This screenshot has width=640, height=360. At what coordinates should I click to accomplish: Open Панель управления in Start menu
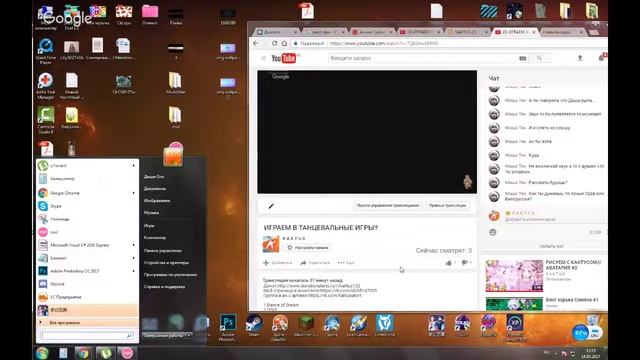point(162,251)
